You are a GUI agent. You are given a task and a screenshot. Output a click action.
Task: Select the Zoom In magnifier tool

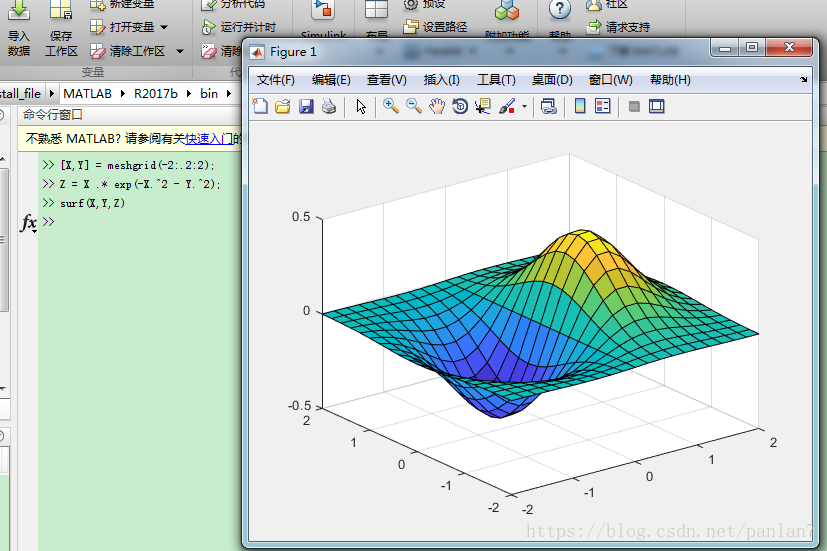(x=390, y=107)
